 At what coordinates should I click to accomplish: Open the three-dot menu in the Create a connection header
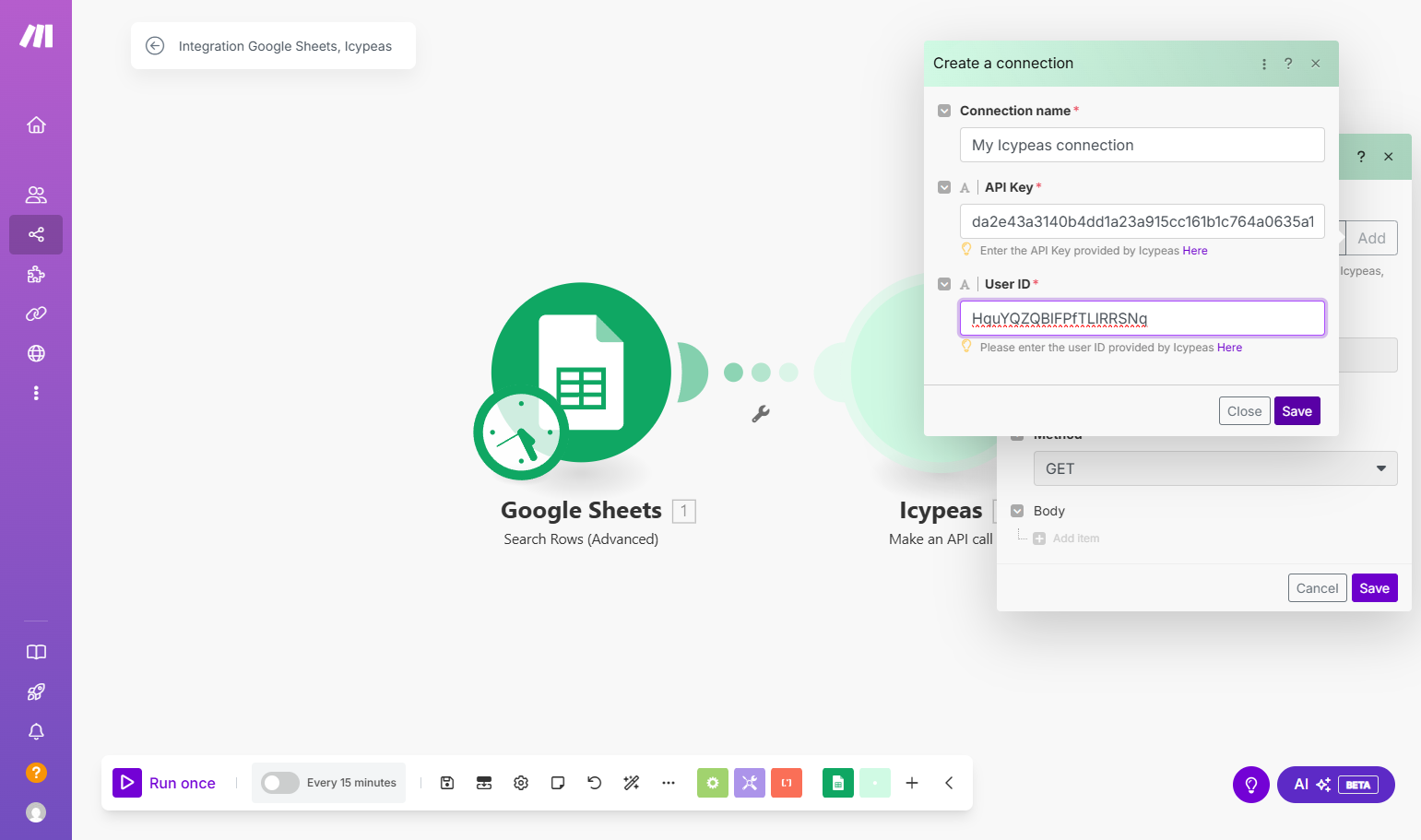(x=1264, y=64)
